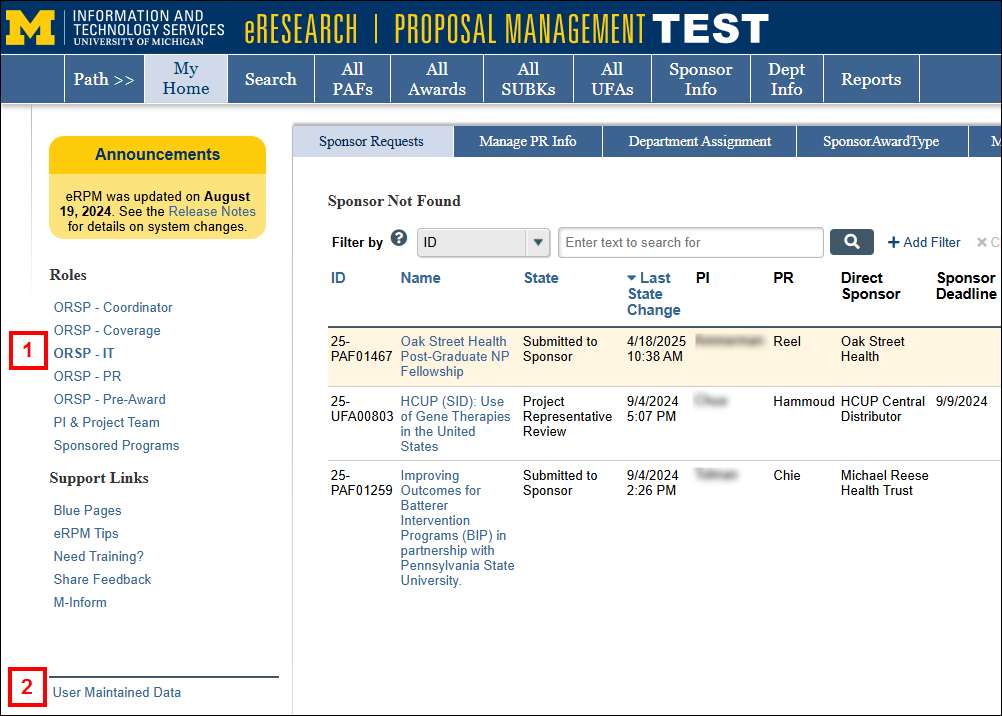Viewport: 1002px width, 716px height.
Task: Switch to the Manage PR Info tab
Action: point(527,141)
